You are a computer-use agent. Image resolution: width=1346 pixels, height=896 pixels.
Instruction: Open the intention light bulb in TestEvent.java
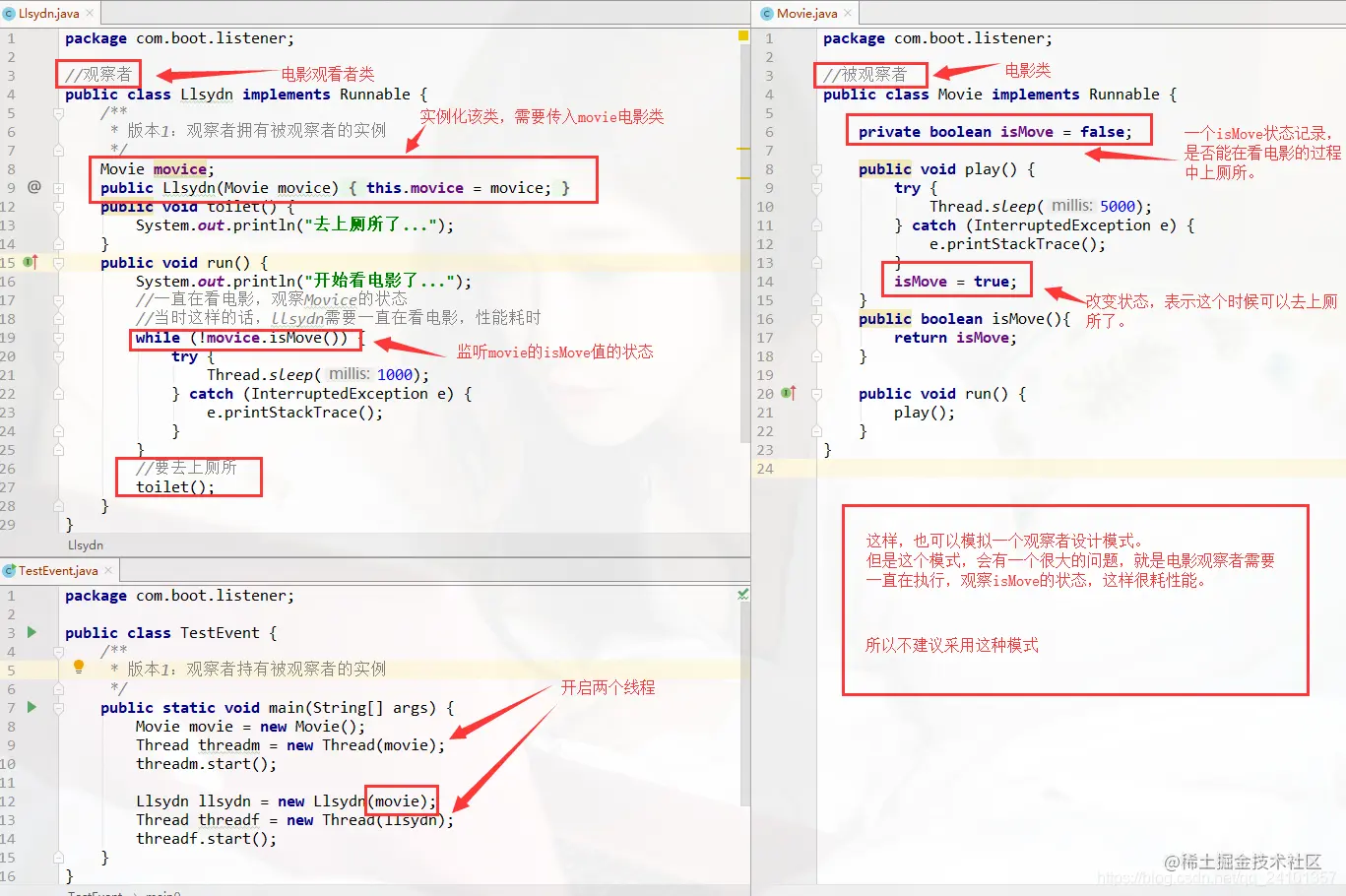(x=79, y=667)
